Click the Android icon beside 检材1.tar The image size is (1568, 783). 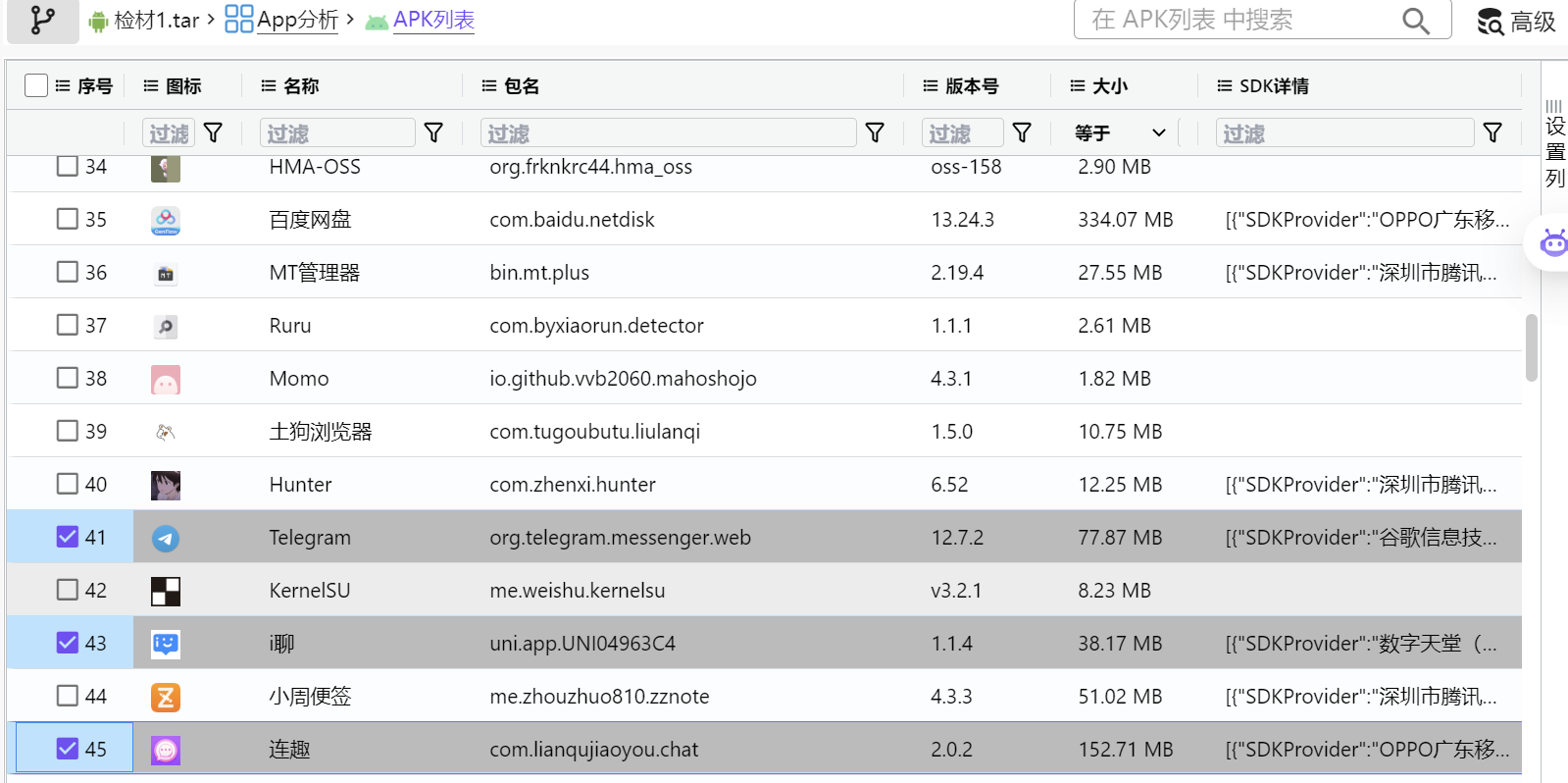(98, 22)
